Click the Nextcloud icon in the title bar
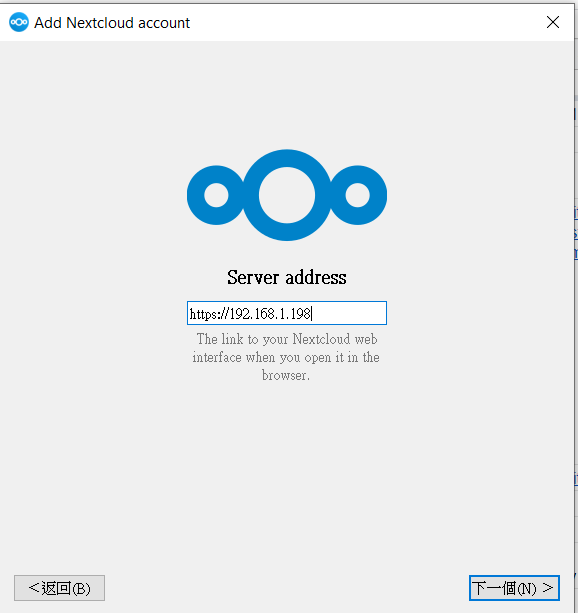The width and height of the screenshot is (578, 613). [19, 22]
